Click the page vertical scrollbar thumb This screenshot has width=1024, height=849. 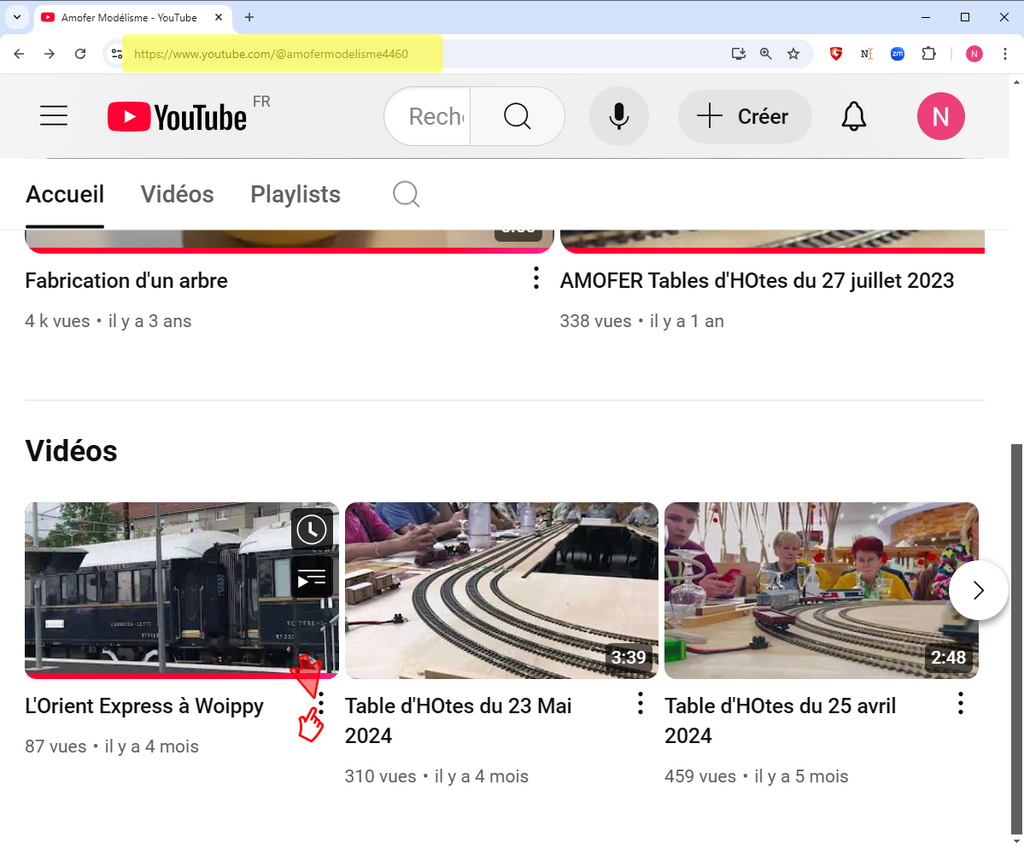(x=1016, y=637)
